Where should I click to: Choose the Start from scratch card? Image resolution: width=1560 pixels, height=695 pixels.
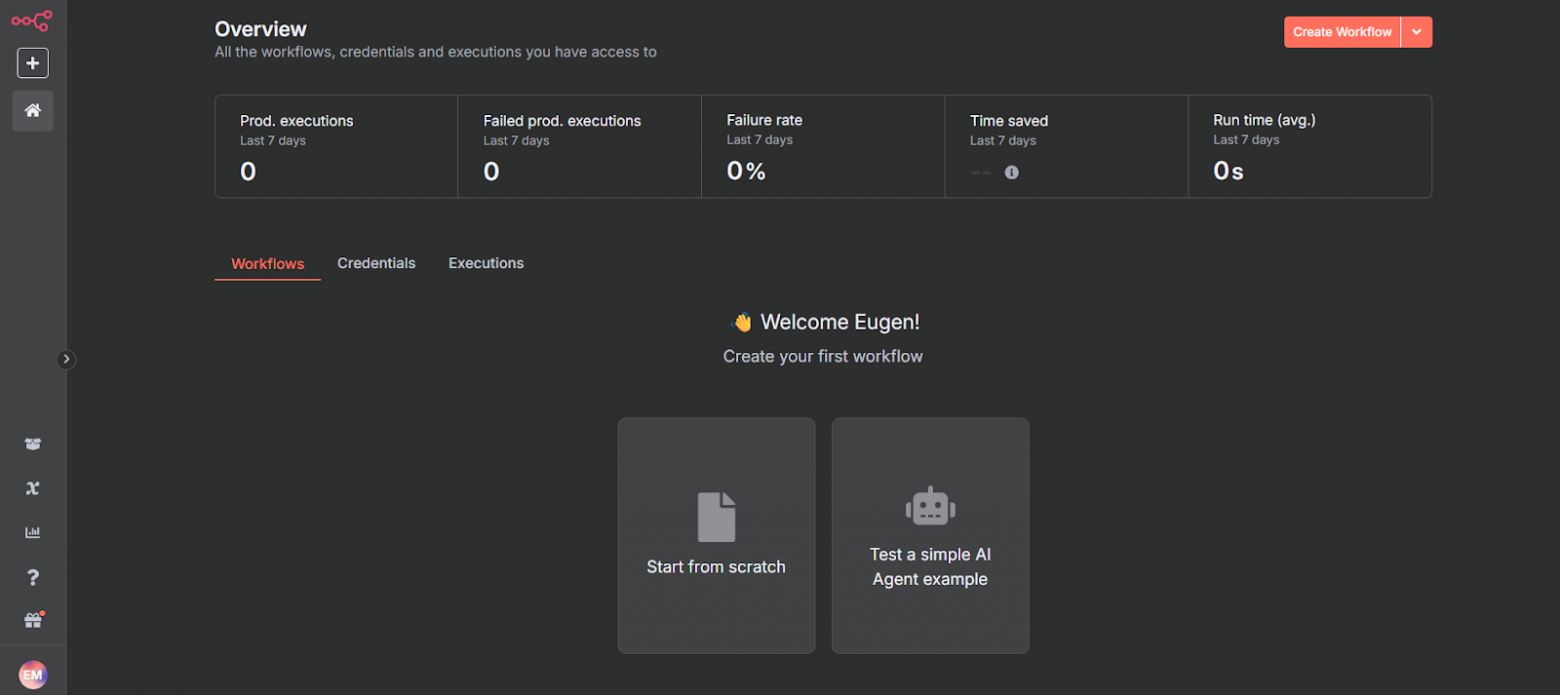[716, 535]
